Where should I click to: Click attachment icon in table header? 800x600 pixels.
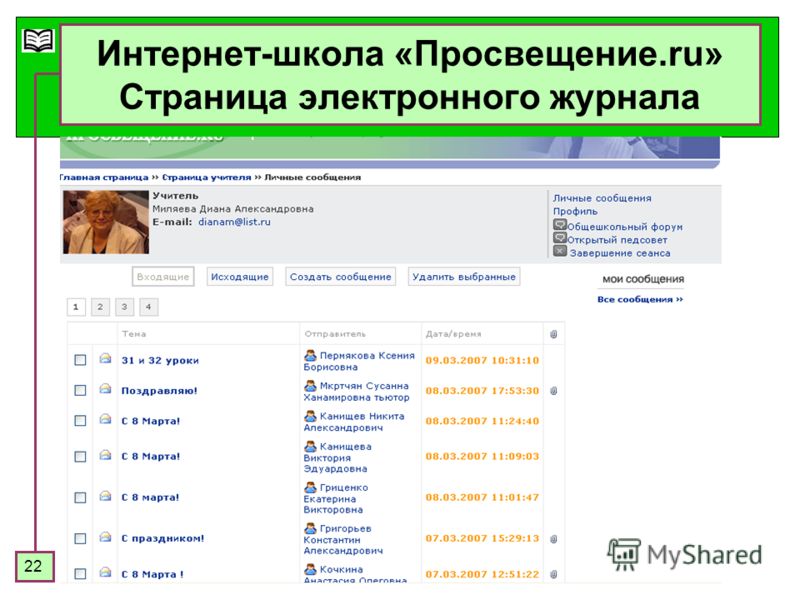[554, 334]
